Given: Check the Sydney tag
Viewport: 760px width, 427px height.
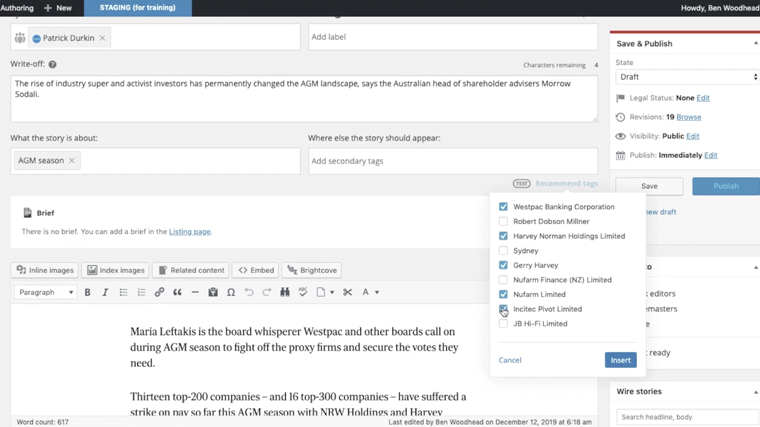Looking at the screenshot, I should 503,251.
